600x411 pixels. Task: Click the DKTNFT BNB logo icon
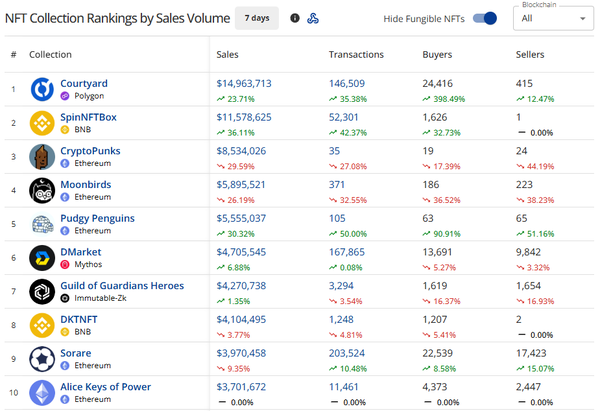(x=42, y=325)
